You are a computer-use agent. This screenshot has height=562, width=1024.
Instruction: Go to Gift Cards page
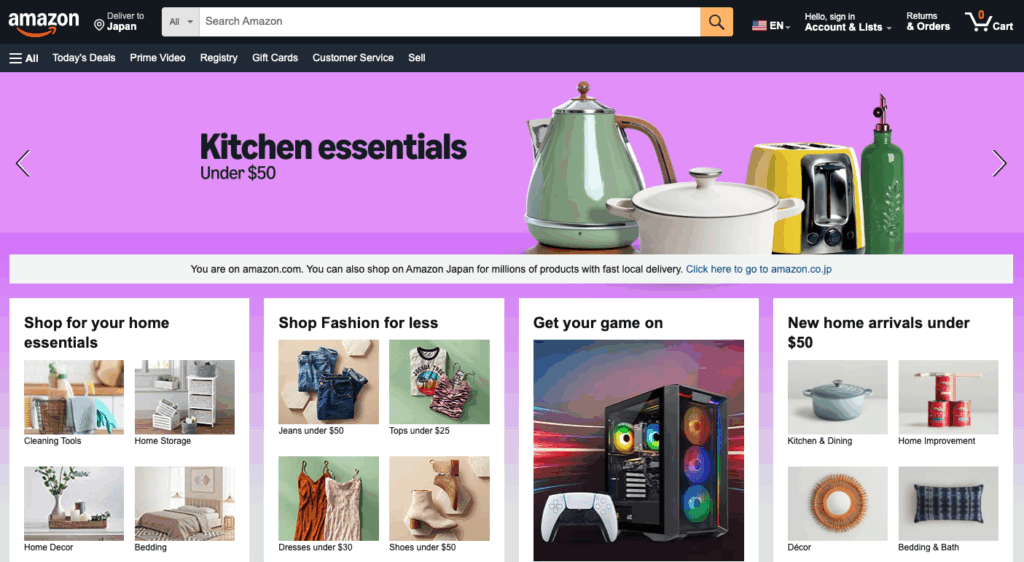coord(275,58)
